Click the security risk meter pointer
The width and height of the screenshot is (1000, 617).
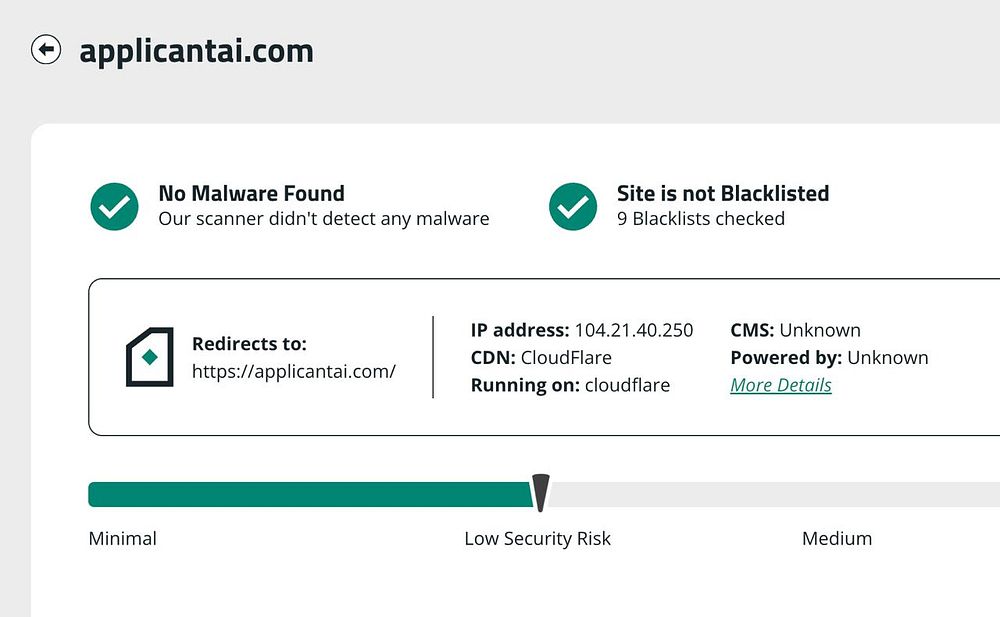(x=540, y=491)
